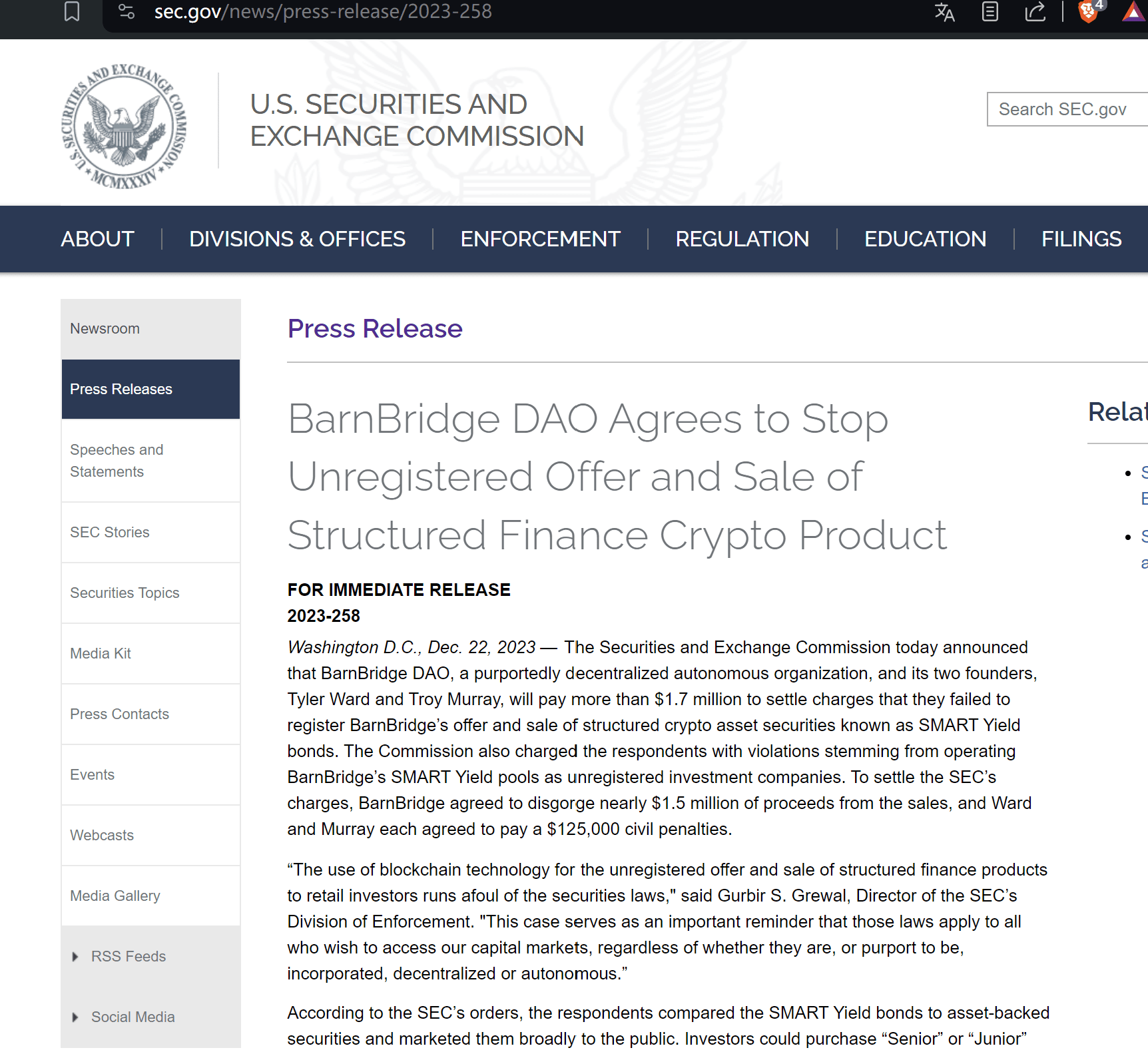Select FILINGS from the navigation bar
The height and width of the screenshot is (1056, 1148).
(1081, 238)
